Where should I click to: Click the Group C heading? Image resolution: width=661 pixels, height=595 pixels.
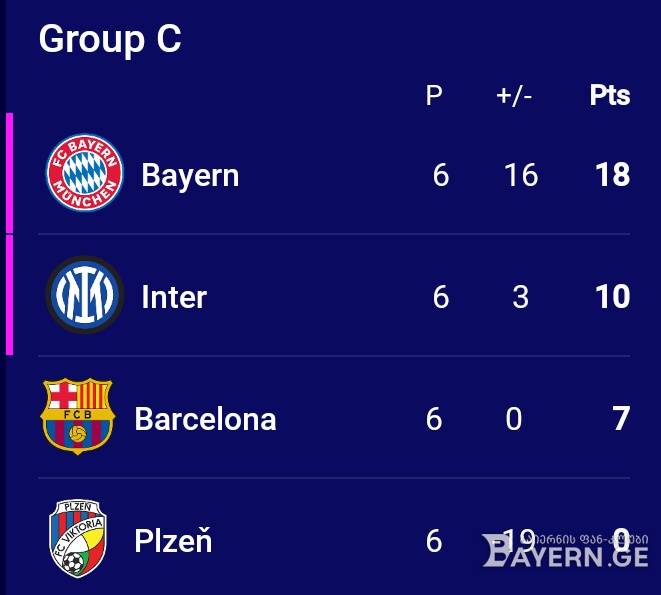click(110, 39)
